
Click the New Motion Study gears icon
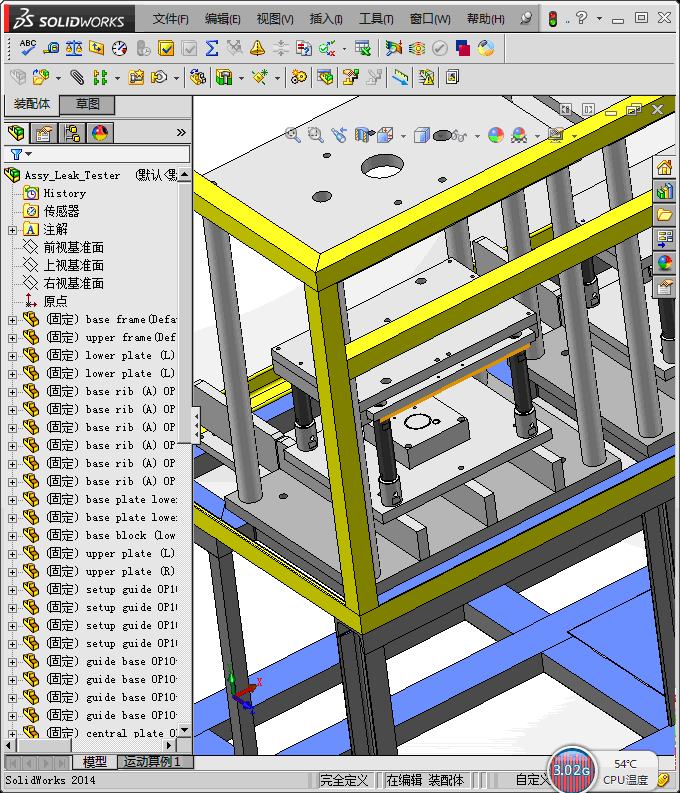click(x=298, y=77)
